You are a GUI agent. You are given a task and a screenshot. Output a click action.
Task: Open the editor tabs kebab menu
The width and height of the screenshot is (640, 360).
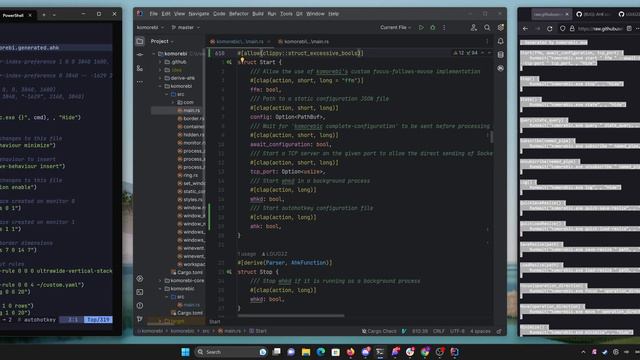click(487, 41)
